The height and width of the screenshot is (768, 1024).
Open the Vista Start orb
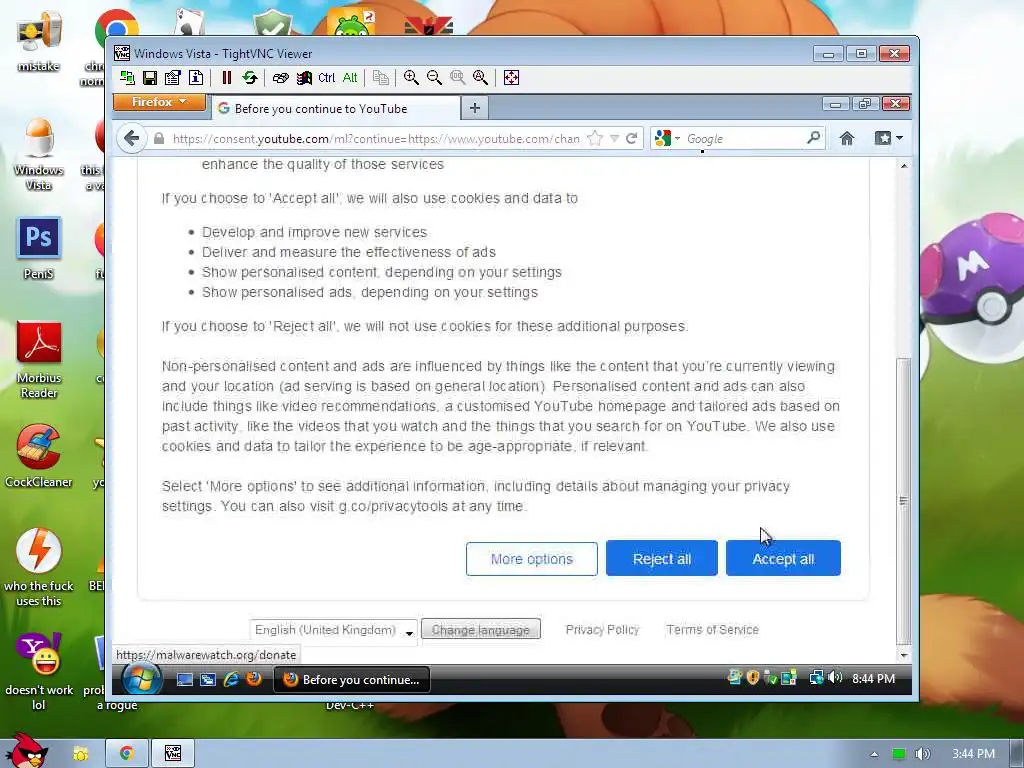pyautogui.click(x=142, y=679)
